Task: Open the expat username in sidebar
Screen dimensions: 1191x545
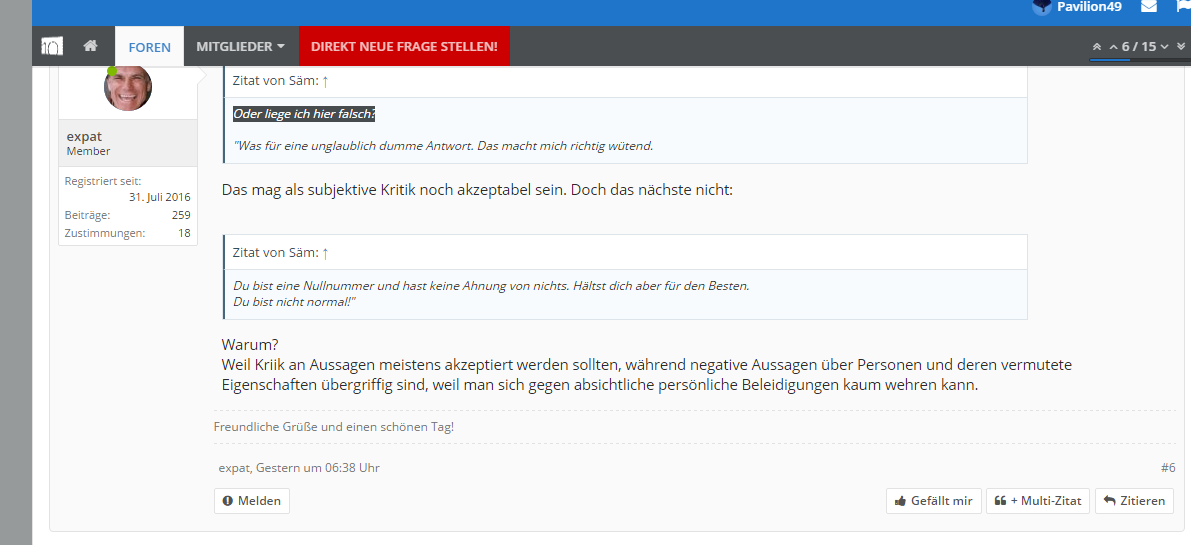Action: [x=84, y=137]
